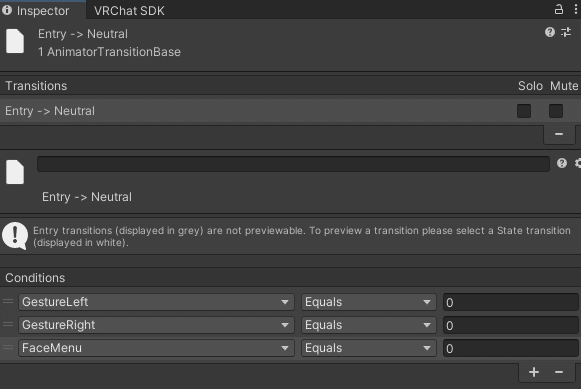Remove the selected condition with the minus button
Image resolution: width=581 pixels, height=389 pixels.
click(559, 372)
